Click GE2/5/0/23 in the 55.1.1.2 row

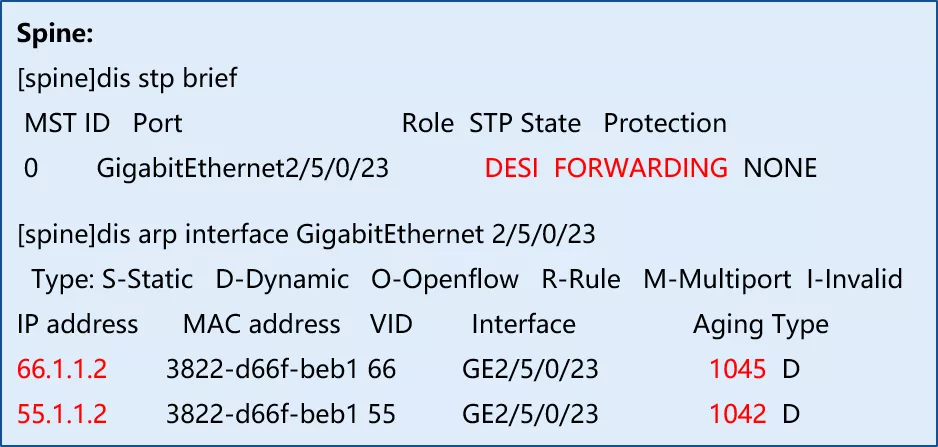(530, 413)
